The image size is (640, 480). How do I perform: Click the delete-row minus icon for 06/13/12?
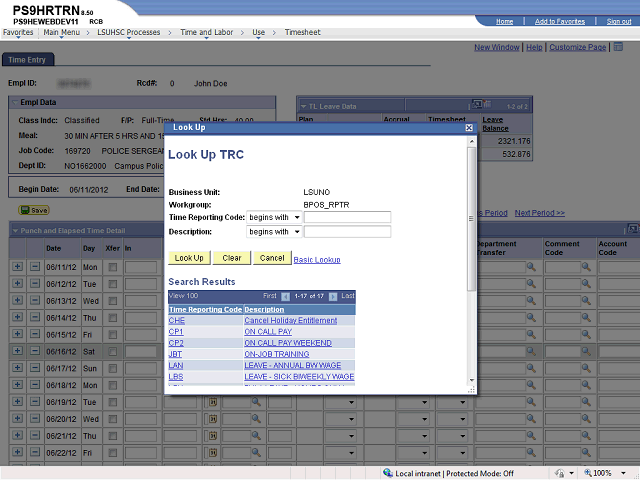(x=35, y=300)
